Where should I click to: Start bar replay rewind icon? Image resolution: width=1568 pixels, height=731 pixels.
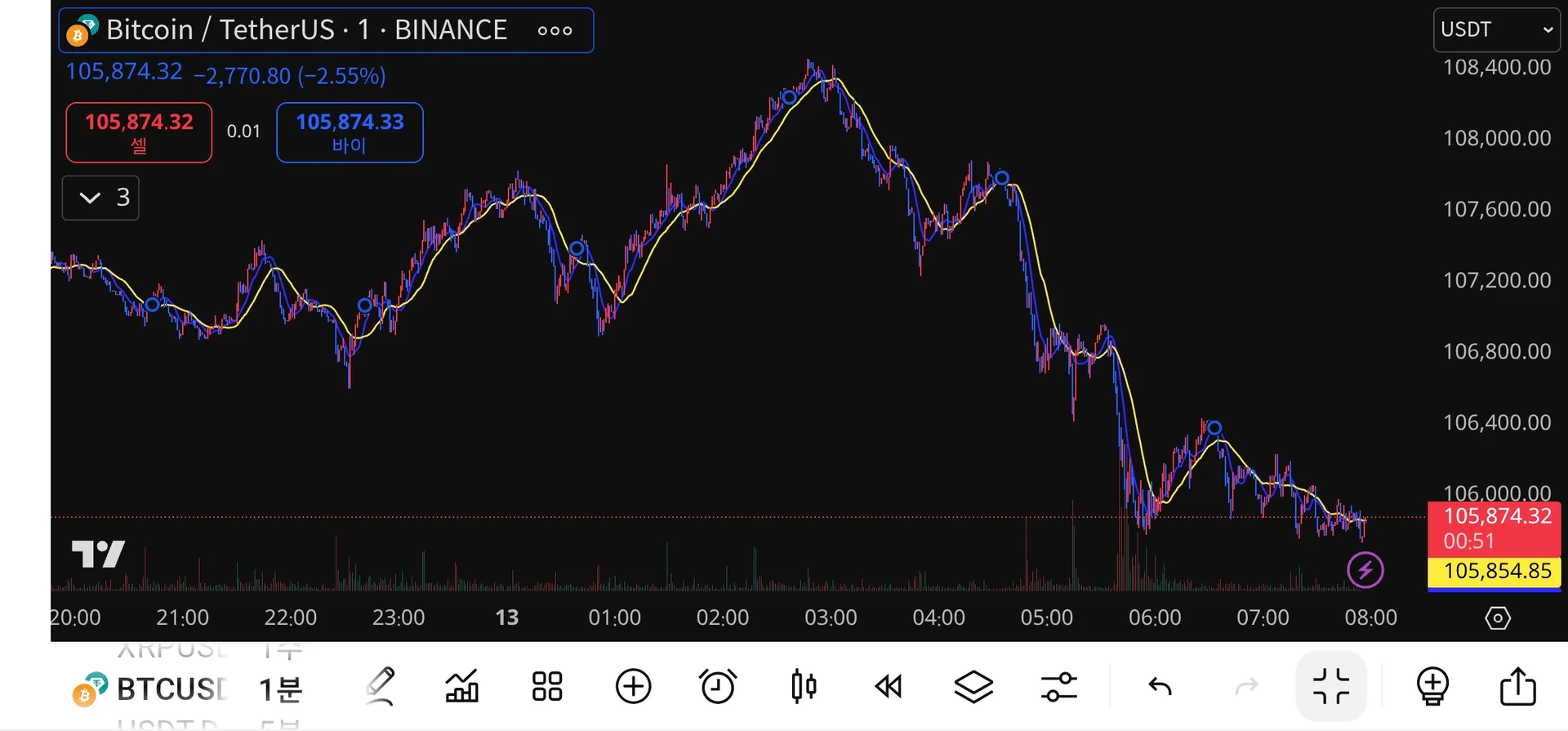[x=889, y=686]
